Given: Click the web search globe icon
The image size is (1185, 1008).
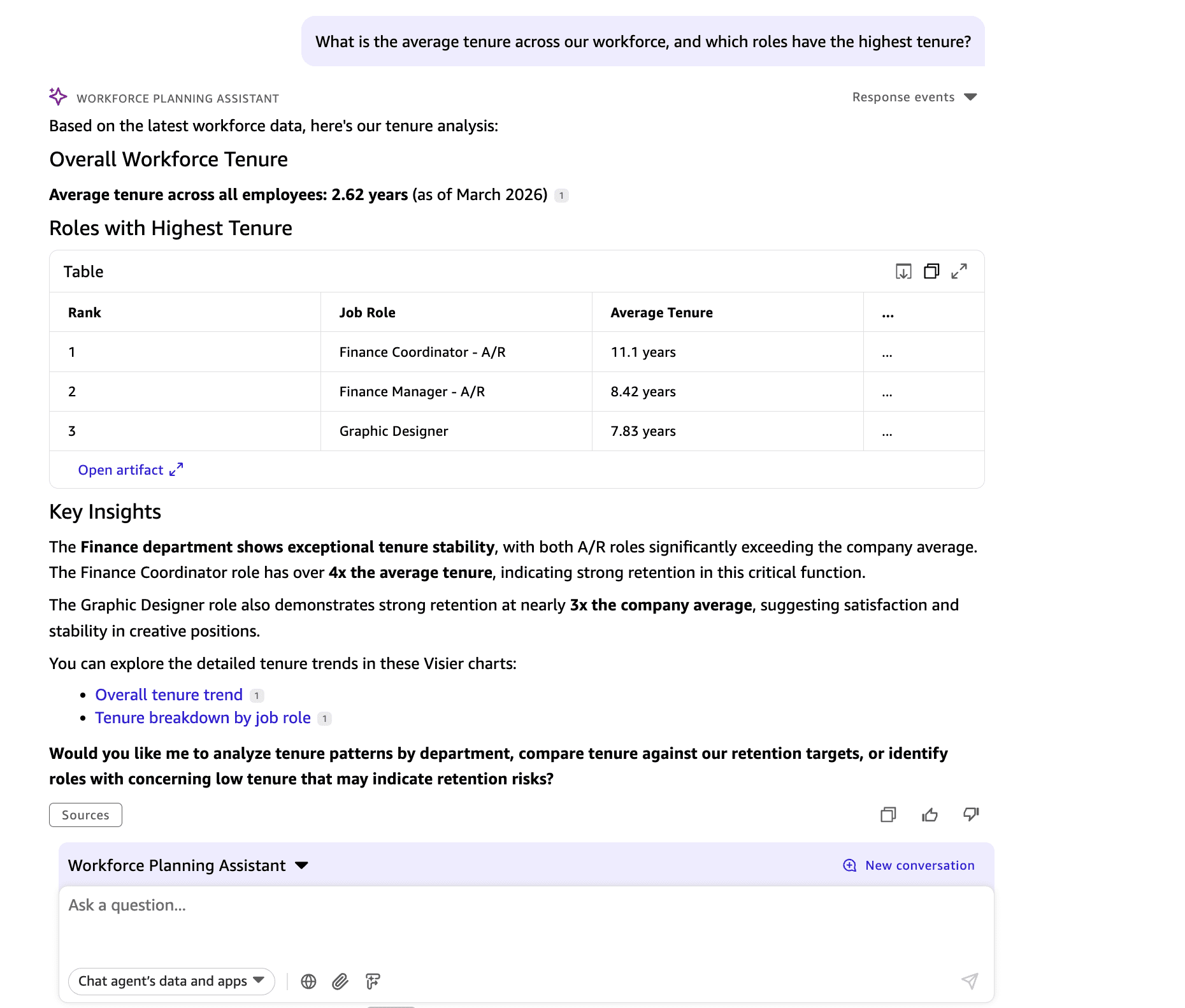Looking at the screenshot, I should pos(308,981).
